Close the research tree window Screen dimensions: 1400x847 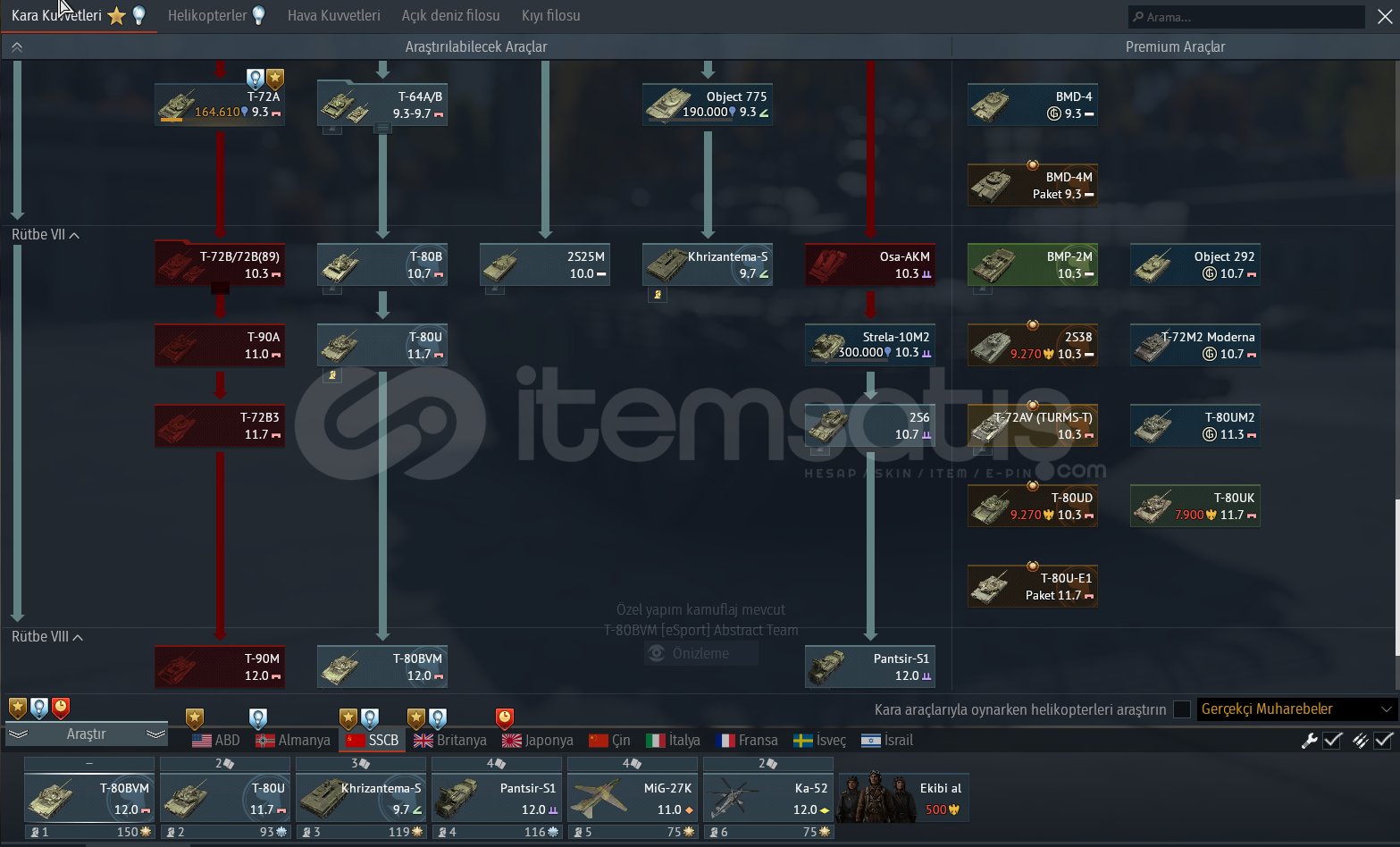[x=1385, y=16]
